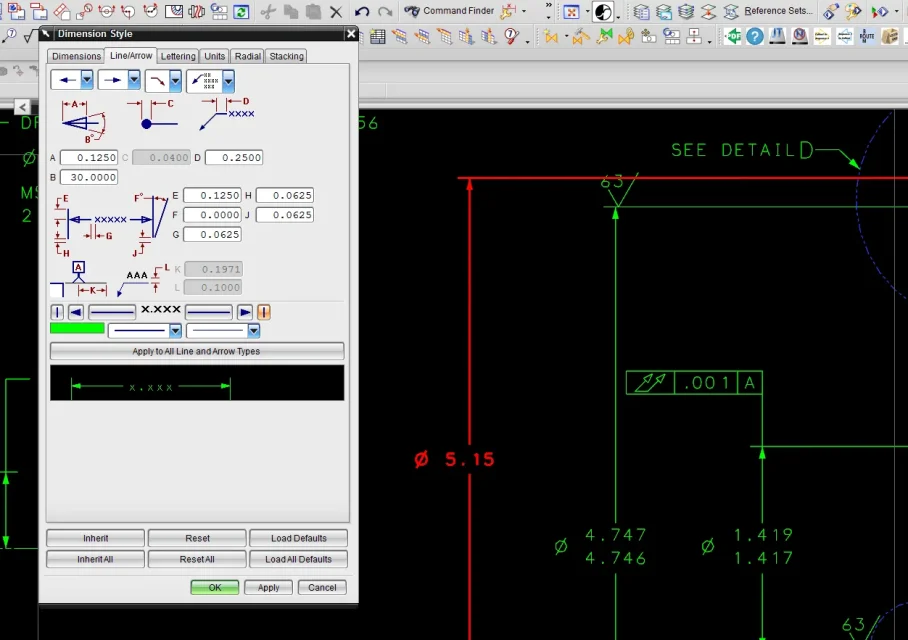Expand the leader stub style dropdown

[176, 80]
